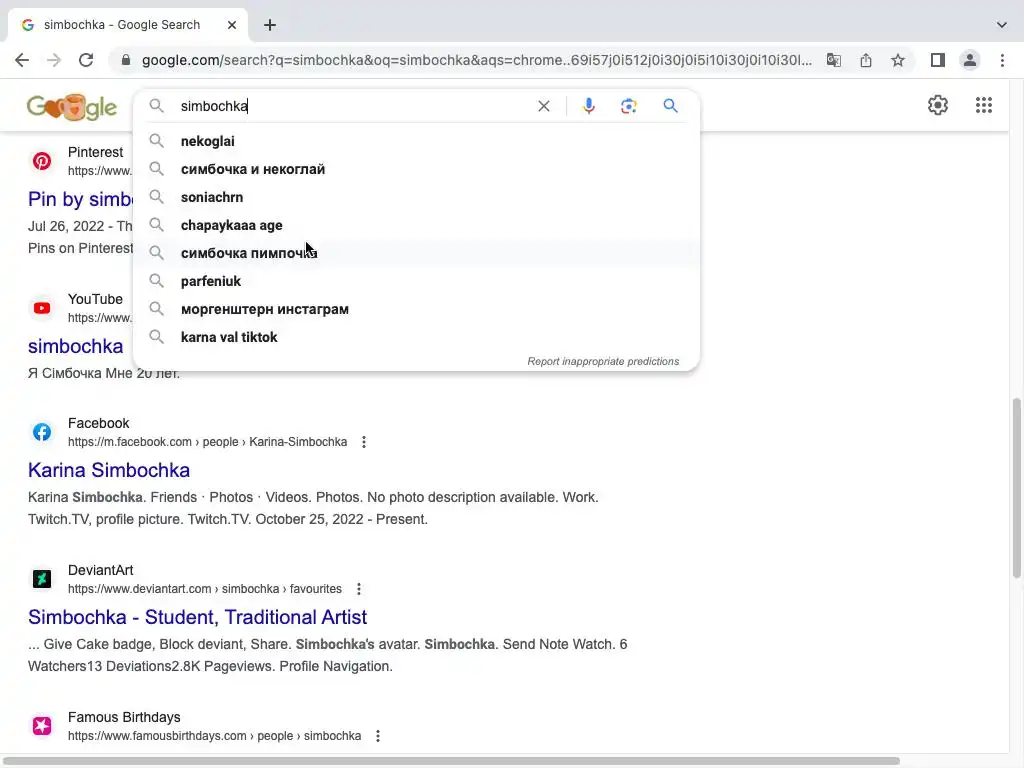Reload the current page
This screenshot has width=1024, height=768.
pos(86,60)
